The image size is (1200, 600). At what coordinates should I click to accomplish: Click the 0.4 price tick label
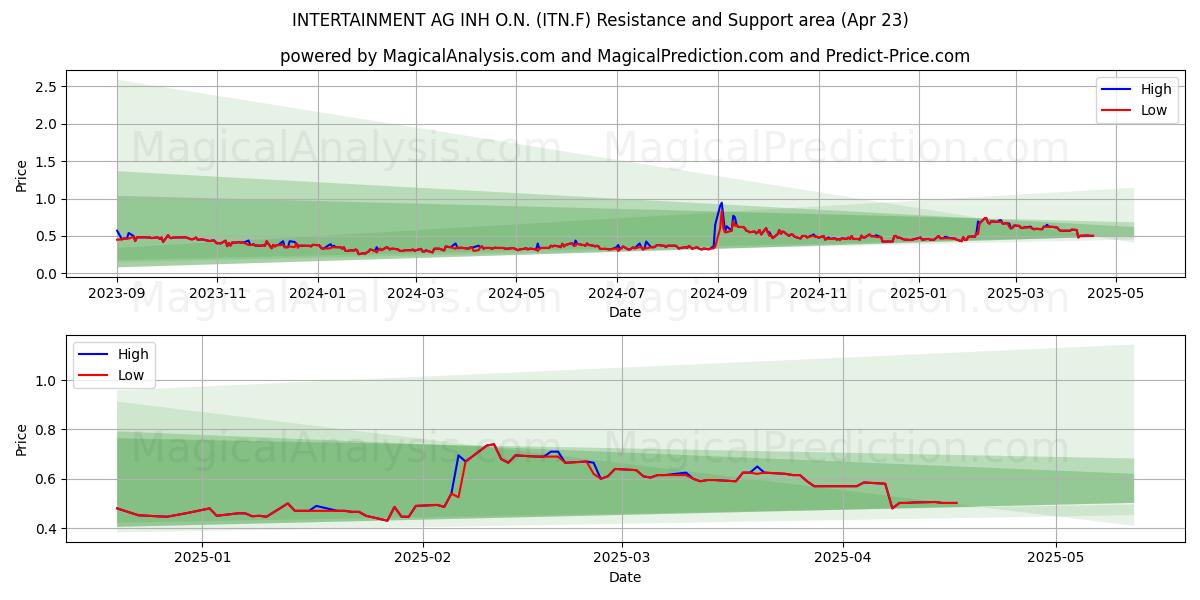coord(45,529)
